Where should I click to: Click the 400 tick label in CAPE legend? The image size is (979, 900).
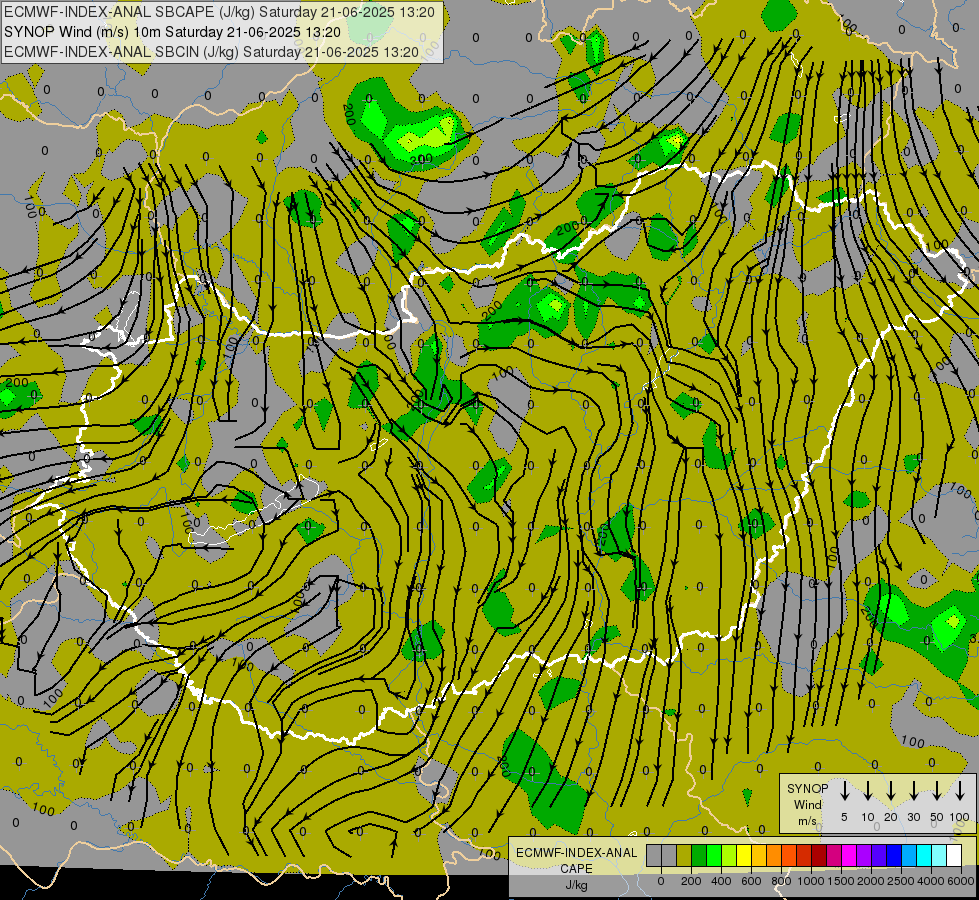[x=721, y=881]
